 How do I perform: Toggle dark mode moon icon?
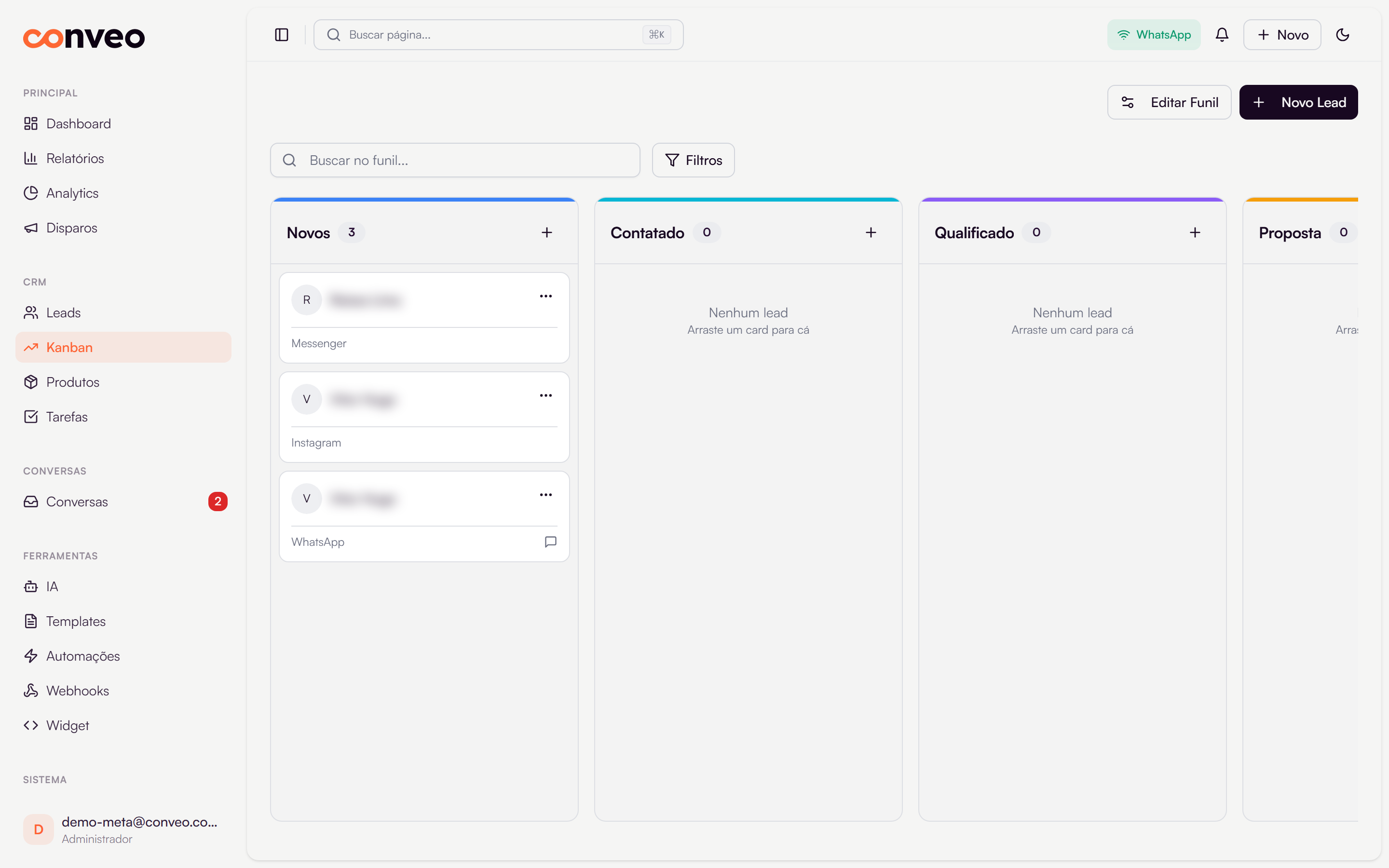click(1343, 34)
